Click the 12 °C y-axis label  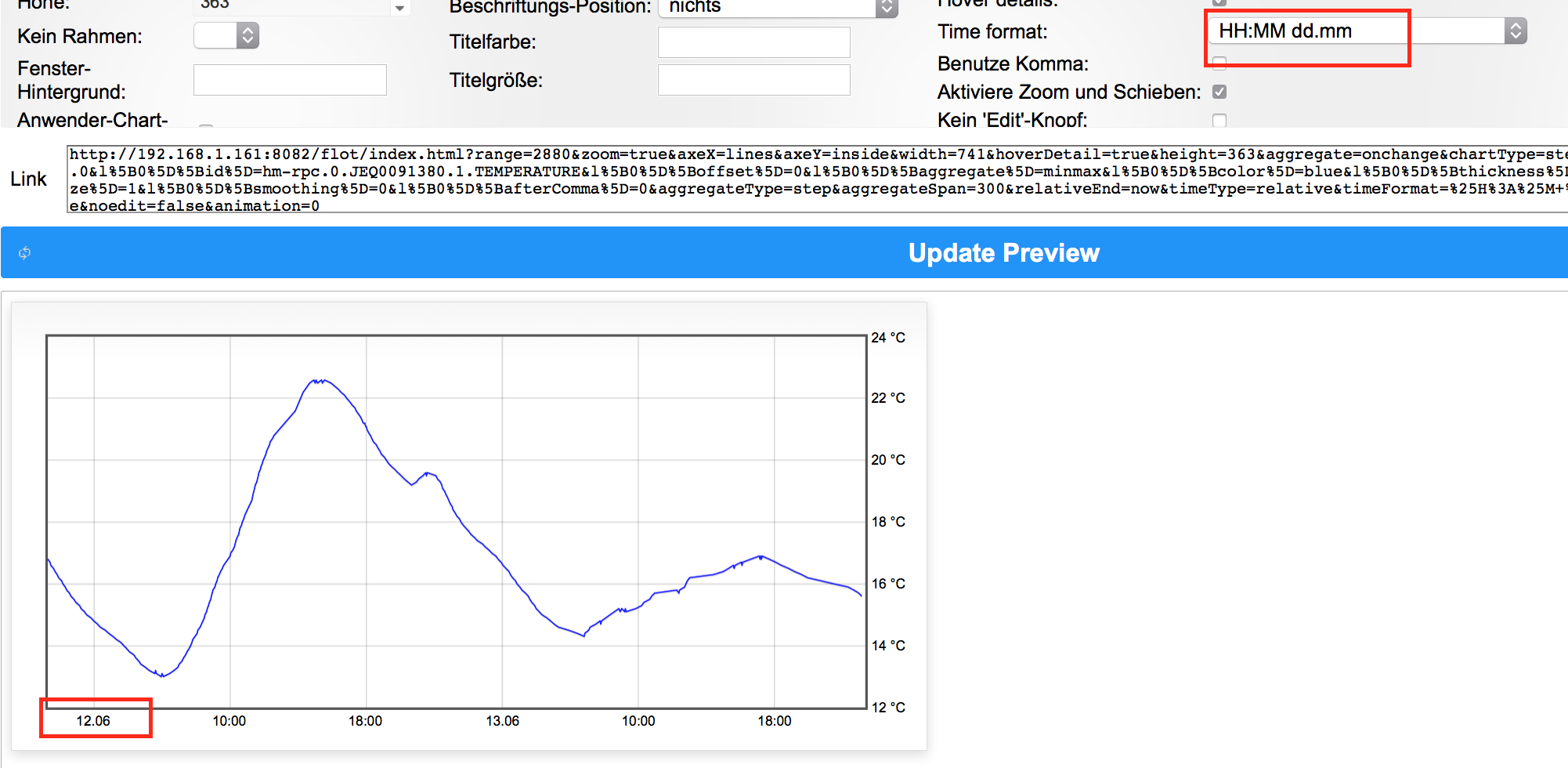(888, 708)
